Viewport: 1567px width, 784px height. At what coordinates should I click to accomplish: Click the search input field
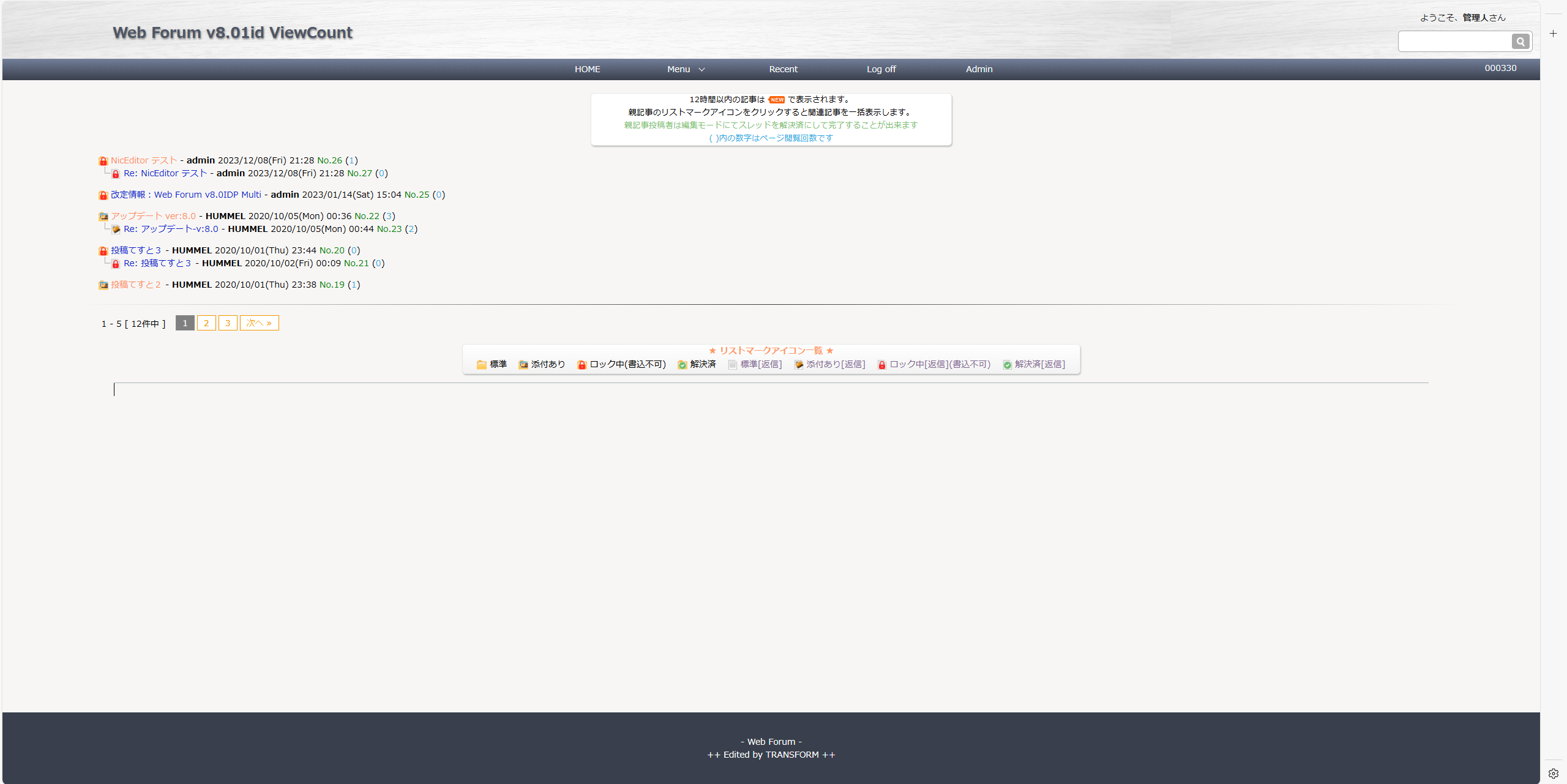(x=1454, y=42)
